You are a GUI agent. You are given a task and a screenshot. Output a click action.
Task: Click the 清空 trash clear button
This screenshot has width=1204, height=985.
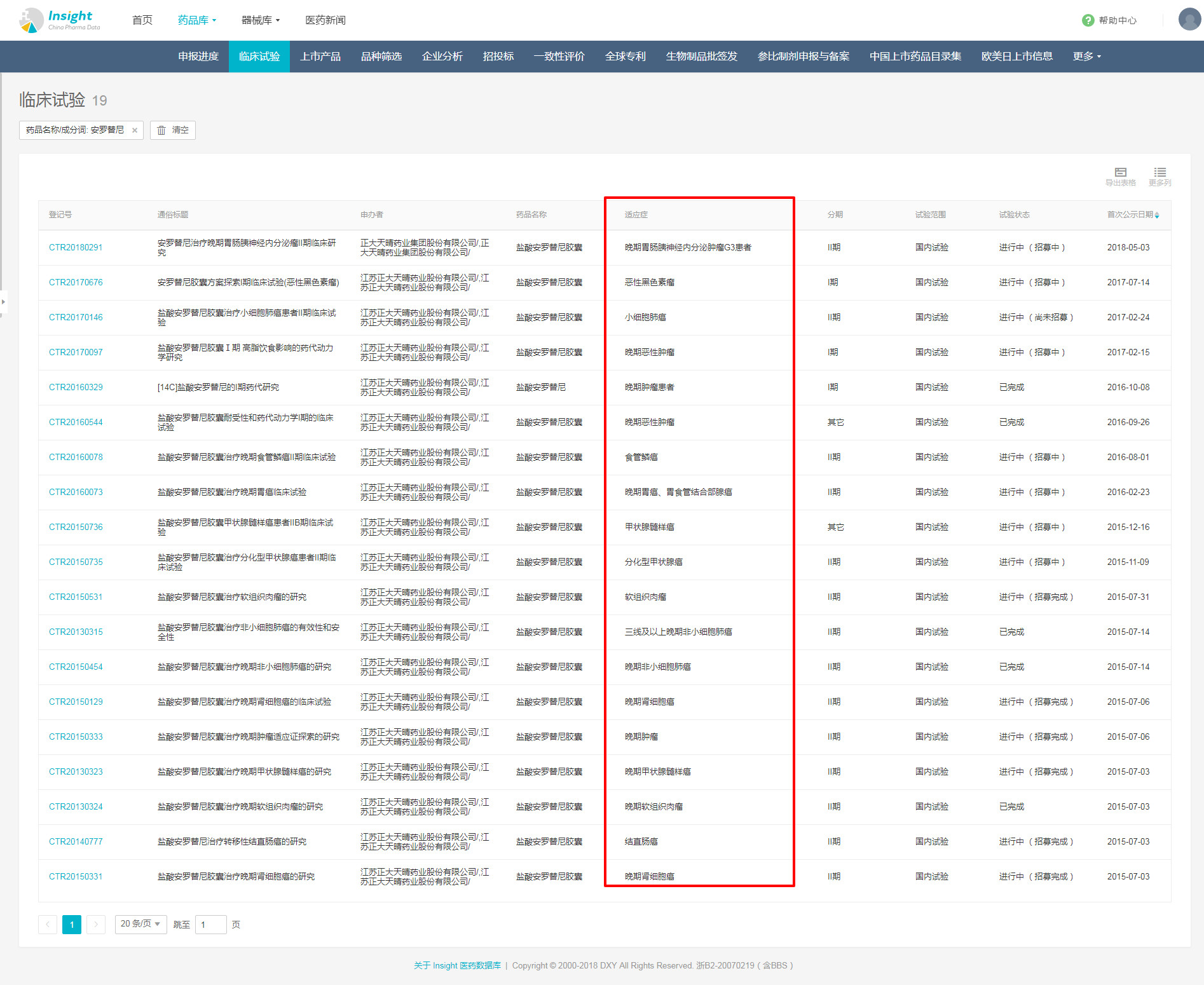(173, 130)
